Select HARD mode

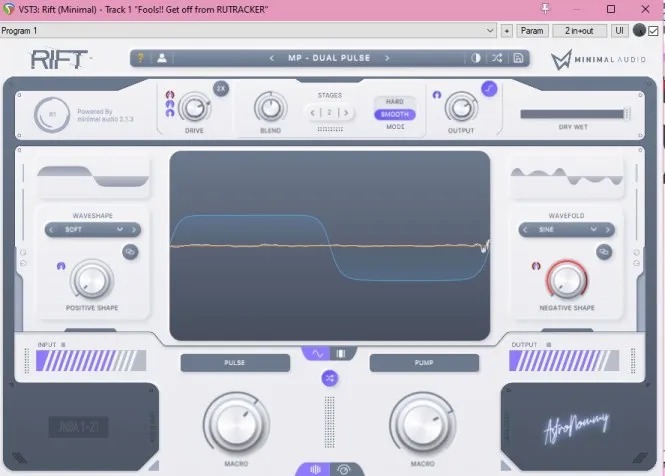(x=394, y=102)
